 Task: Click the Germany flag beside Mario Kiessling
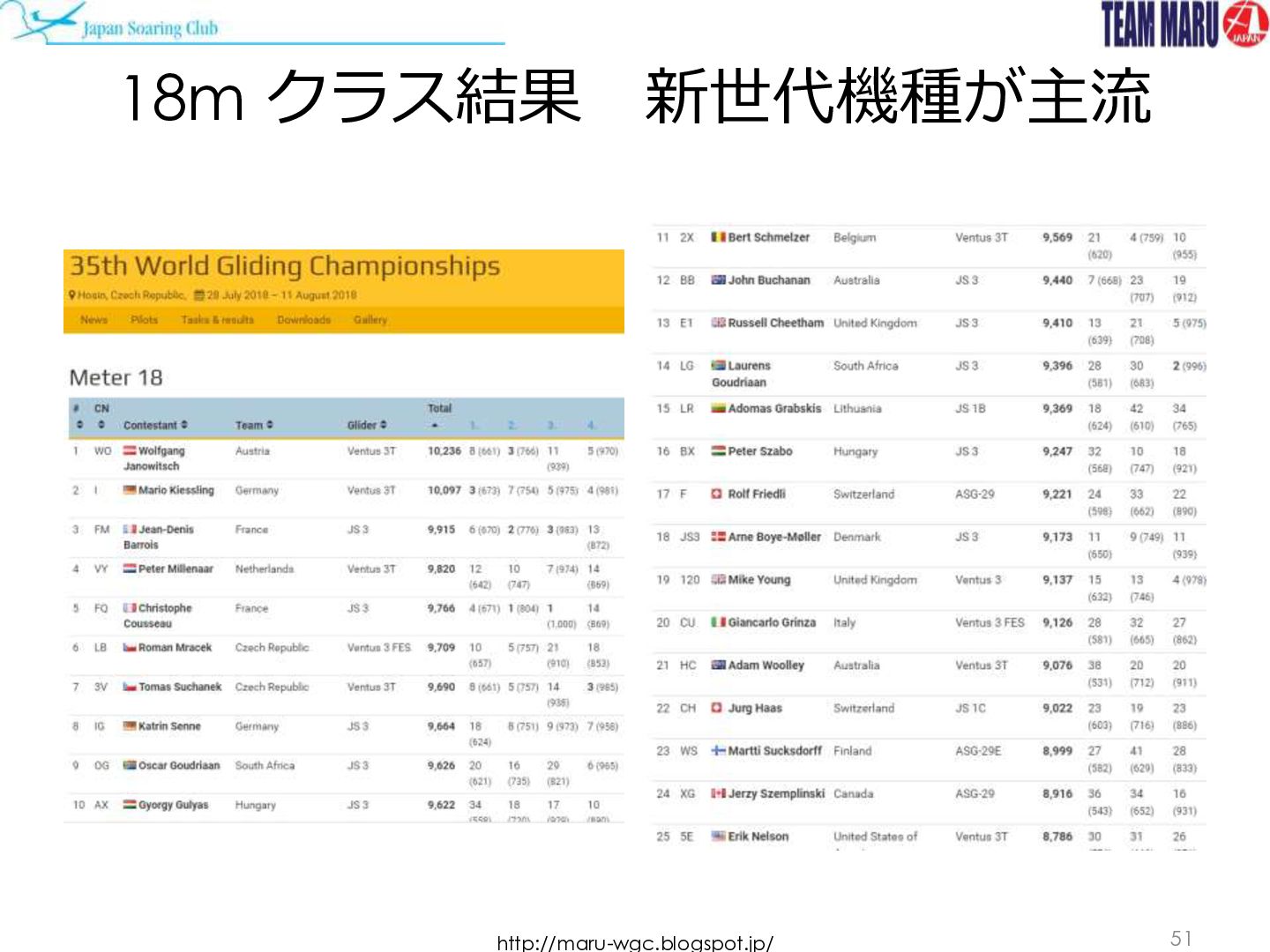pos(130,490)
